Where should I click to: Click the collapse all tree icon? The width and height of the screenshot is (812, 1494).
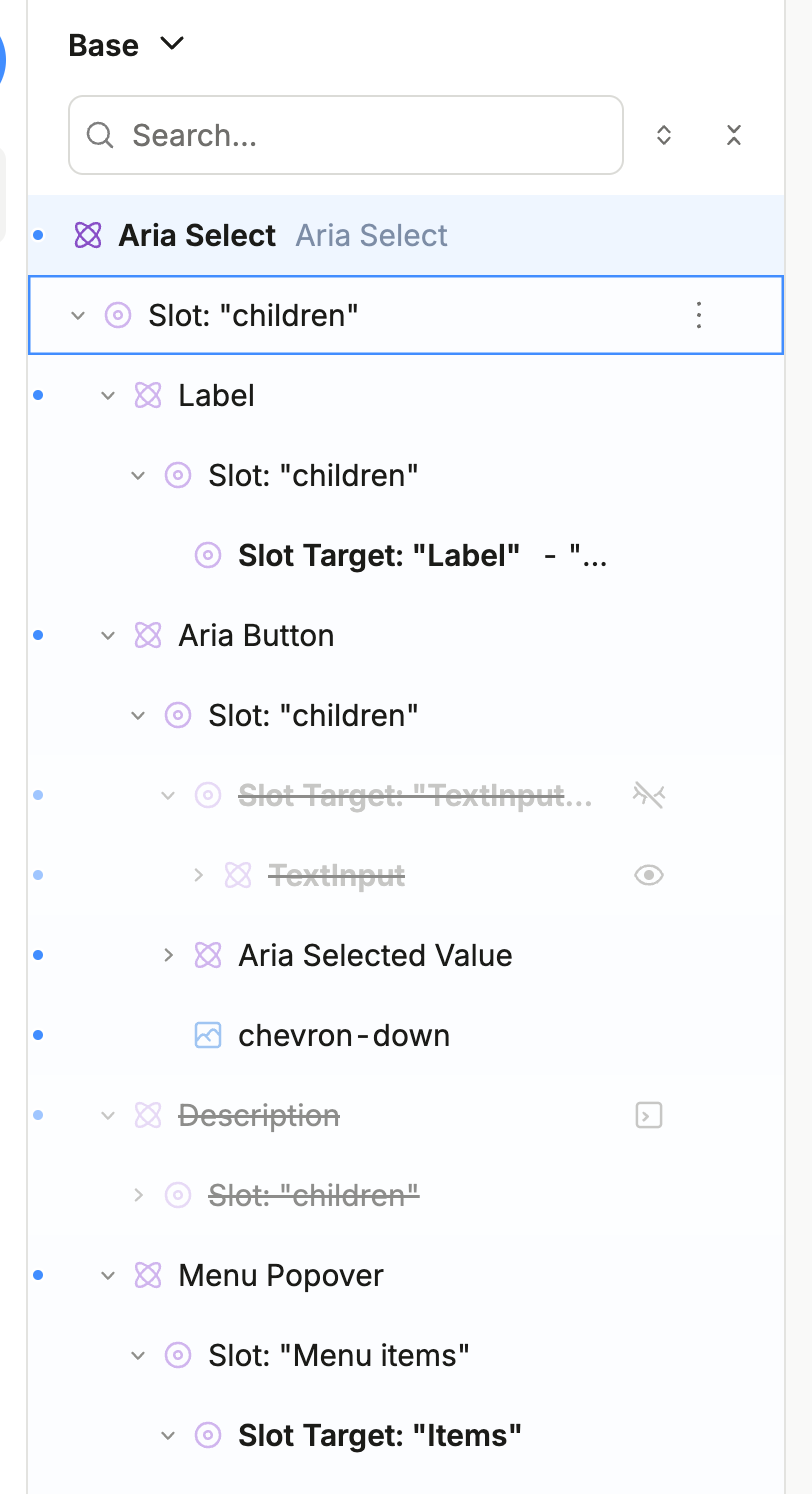(x=734, y=135)
